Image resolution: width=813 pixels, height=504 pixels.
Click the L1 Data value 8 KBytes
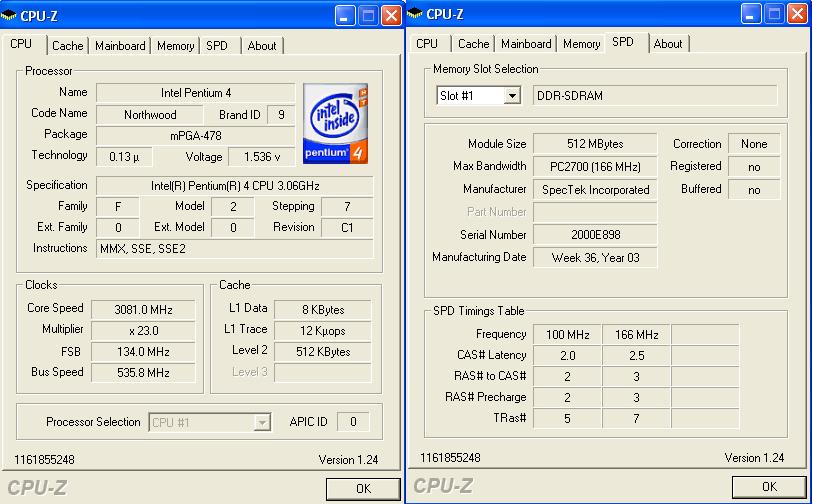click(323, 310)
